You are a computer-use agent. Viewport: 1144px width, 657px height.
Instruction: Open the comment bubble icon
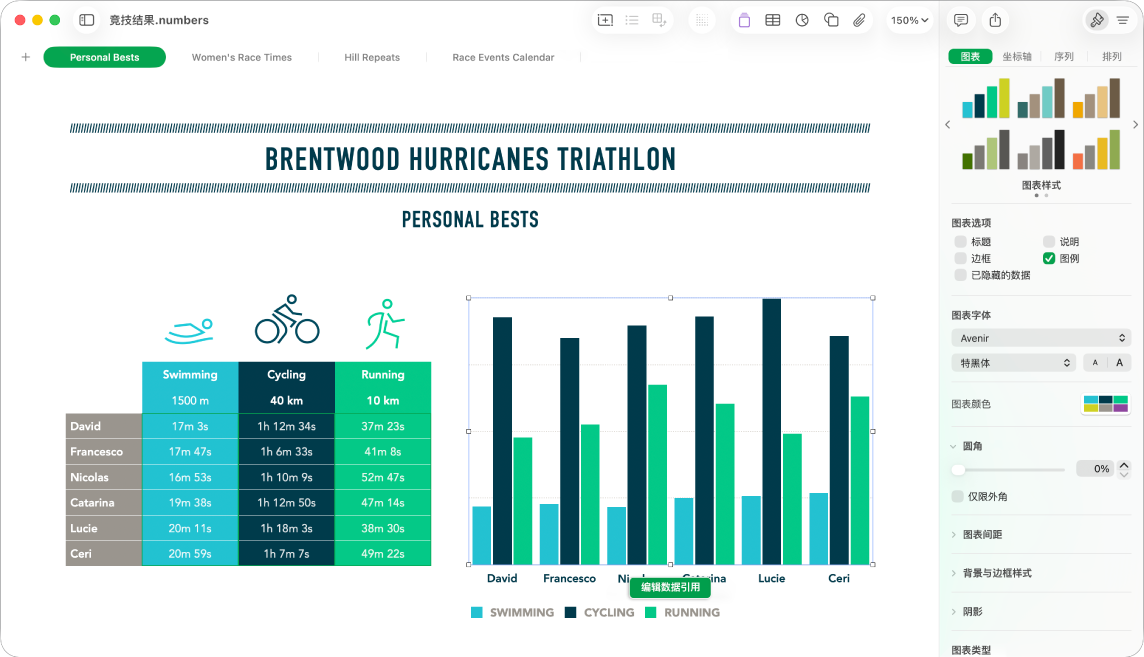pos(961,20)
